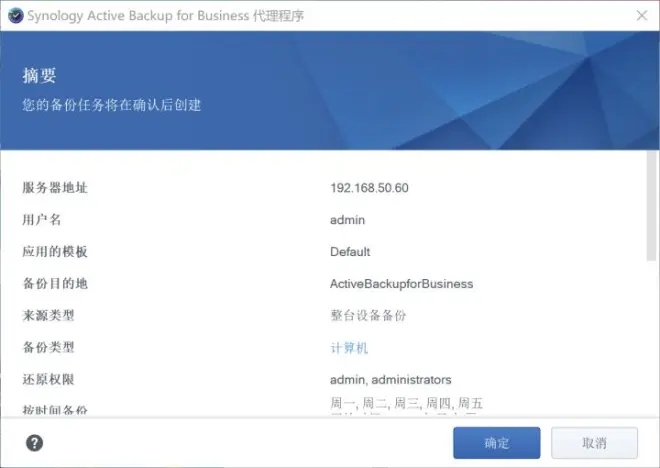Click the admin, administrators restore permission value

point(391,380)
